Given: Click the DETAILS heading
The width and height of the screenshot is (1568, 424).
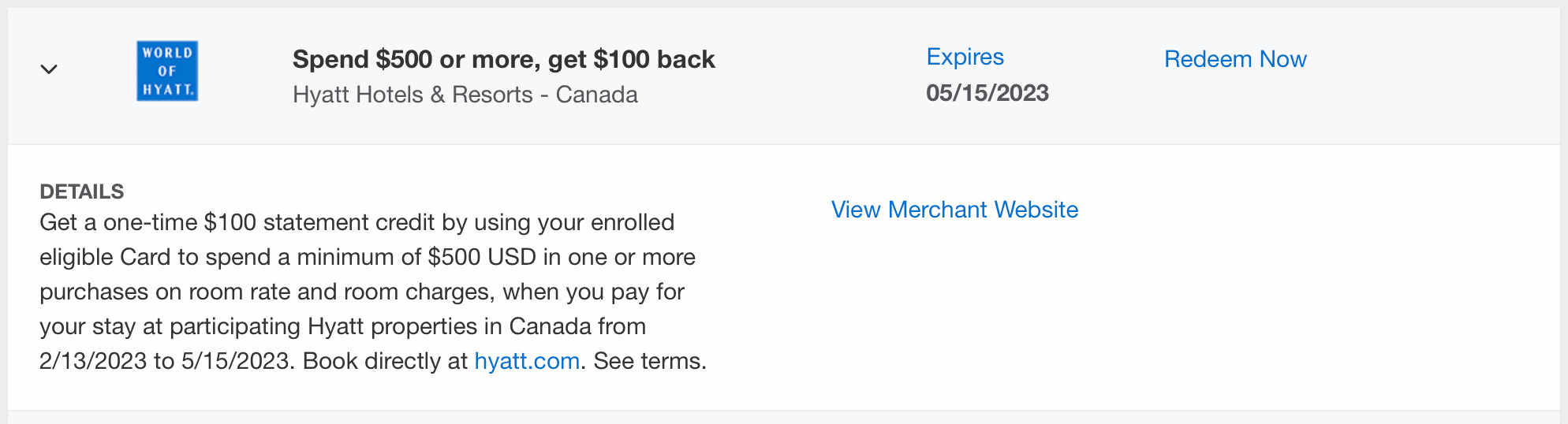Looking at the screenshot, I should coord(82,192).
